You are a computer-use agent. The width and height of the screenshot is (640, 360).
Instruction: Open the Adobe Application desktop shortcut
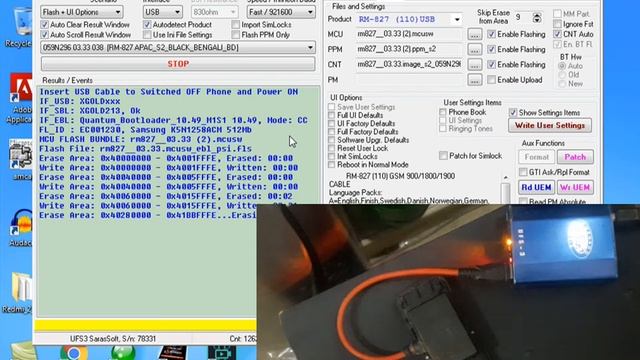click(x=20, y=98)
